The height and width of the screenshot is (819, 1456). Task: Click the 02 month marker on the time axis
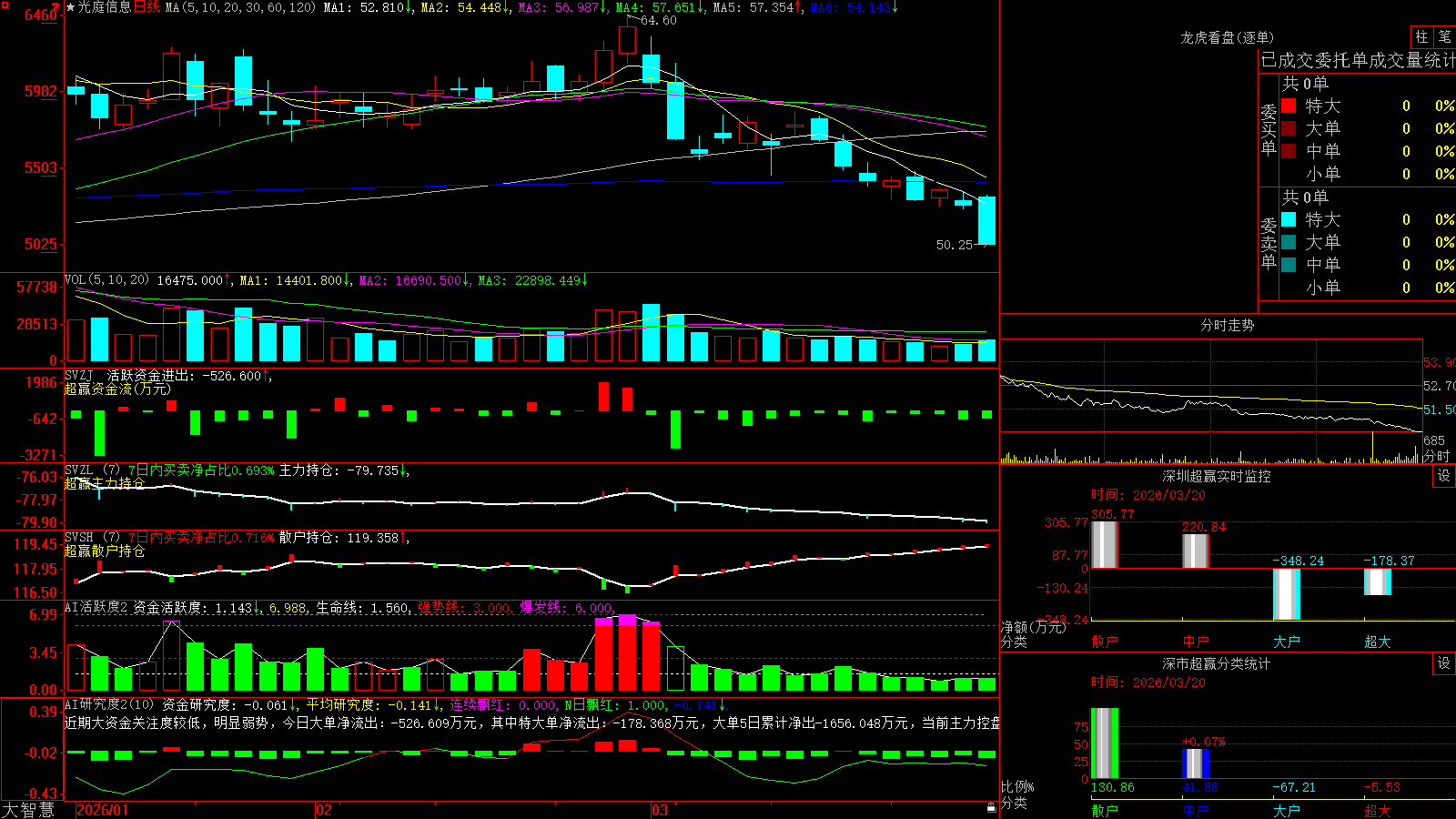[323, 810]
